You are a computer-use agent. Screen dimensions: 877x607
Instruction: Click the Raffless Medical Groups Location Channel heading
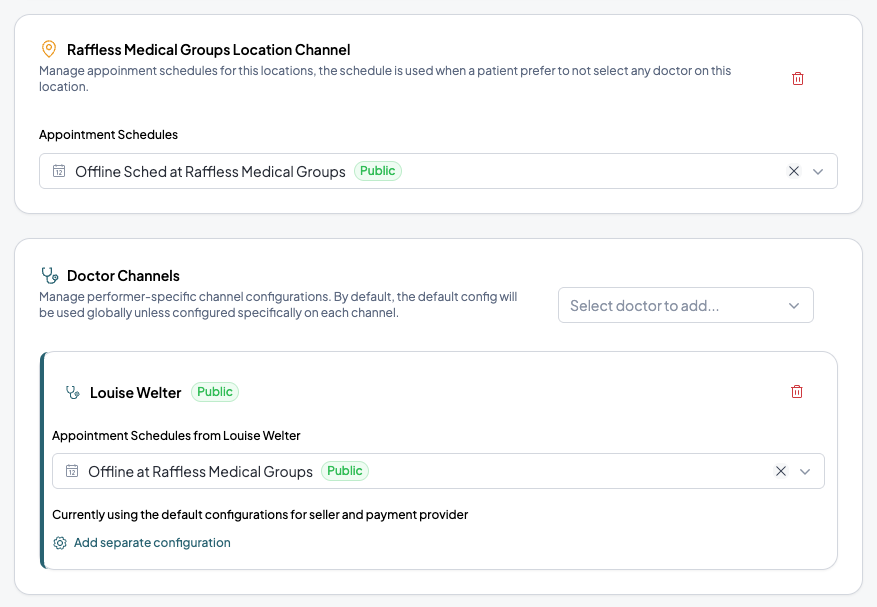tap(209, 50)
